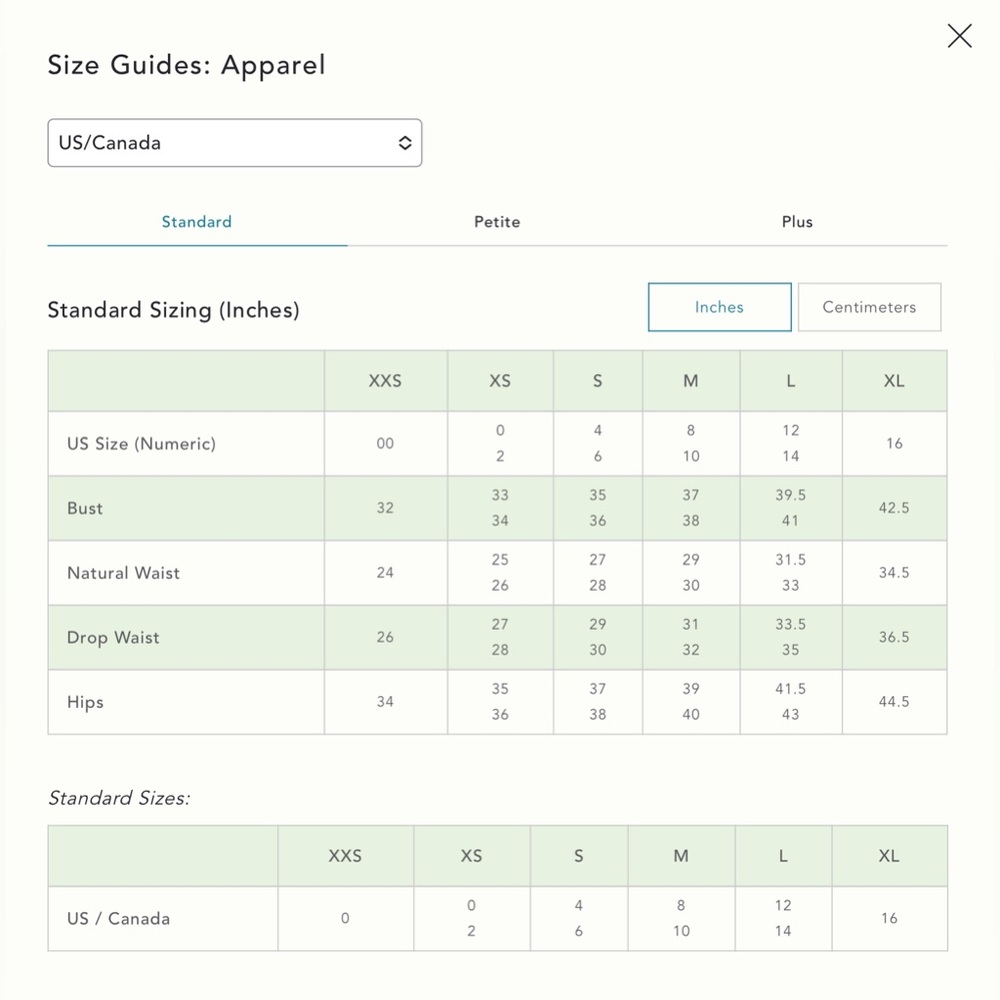Click the 00 numeric size cell
The height and width of the screenshot is (1000, 1000).
(385, 443)
